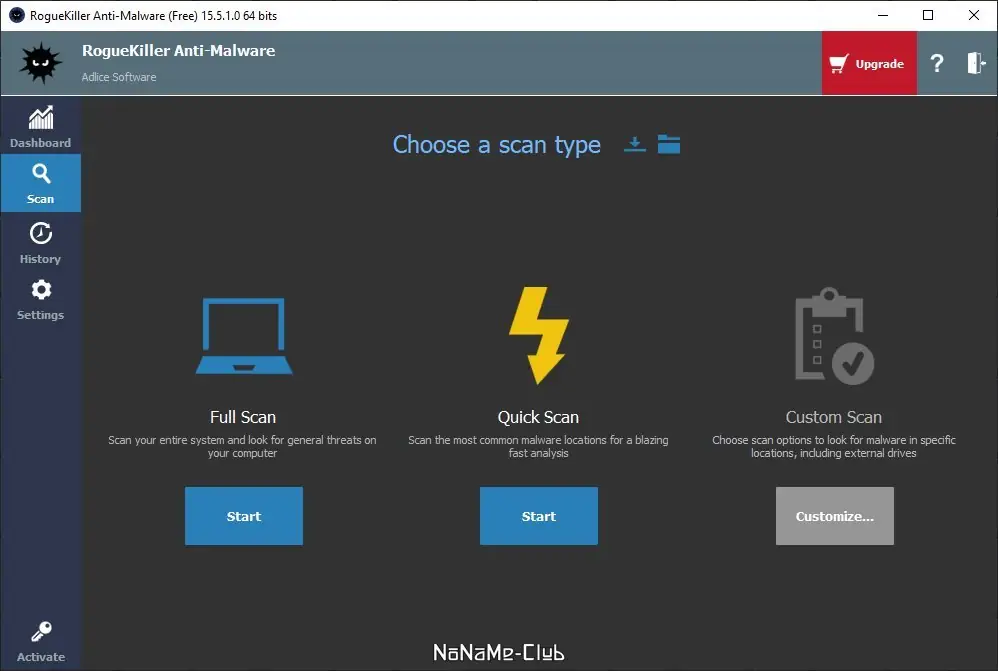Open the Settings sidebar tab
The height and width of the screenshot is (671, 998).
pos(41,299)
